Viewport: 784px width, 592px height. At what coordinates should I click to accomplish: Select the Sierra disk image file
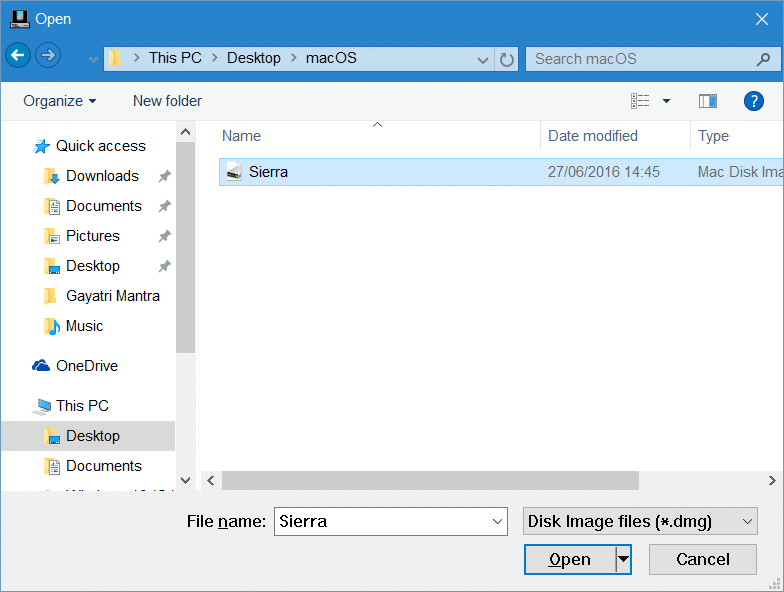[501, 172]
